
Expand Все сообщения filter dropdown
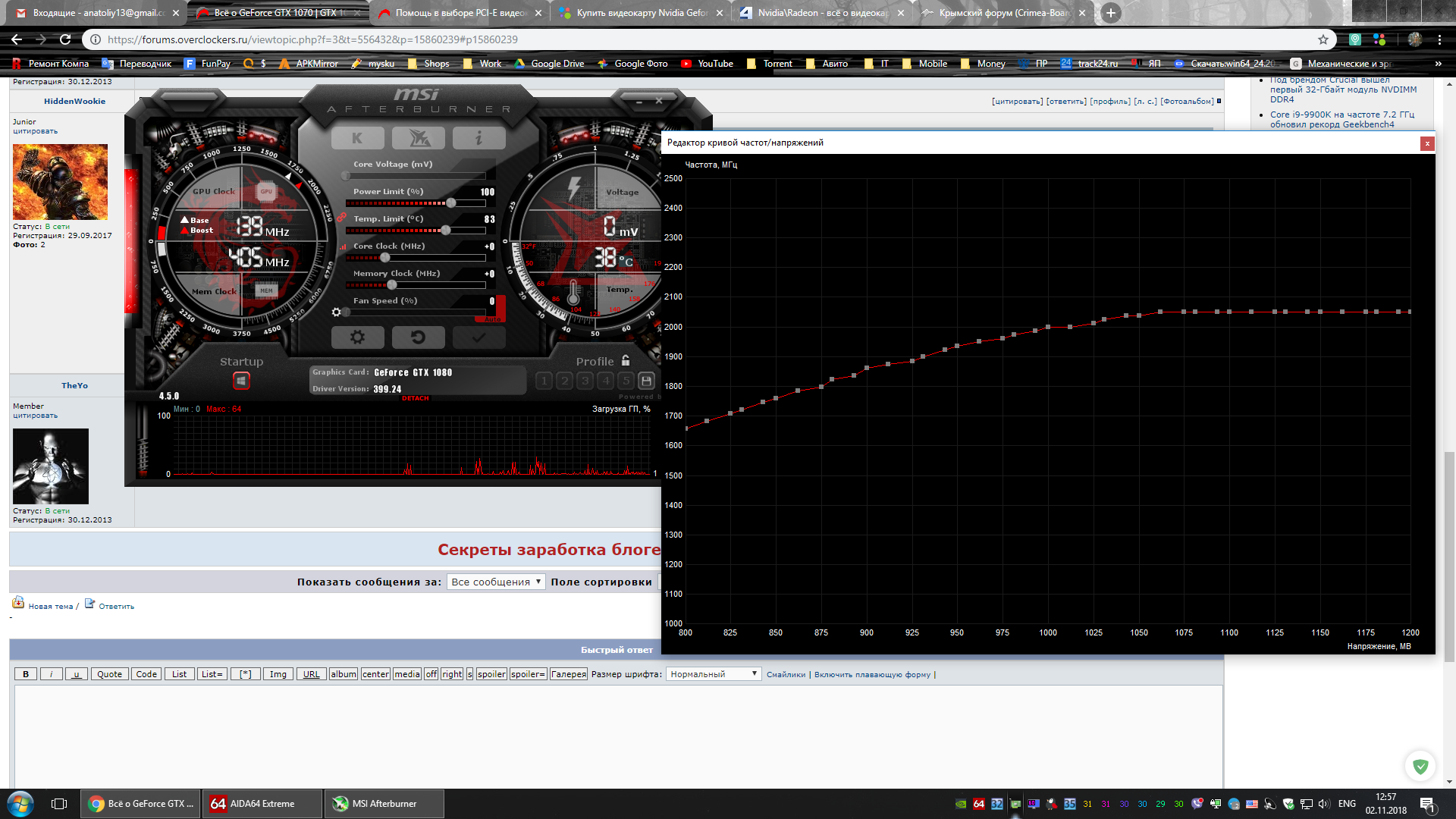[495, 582]
